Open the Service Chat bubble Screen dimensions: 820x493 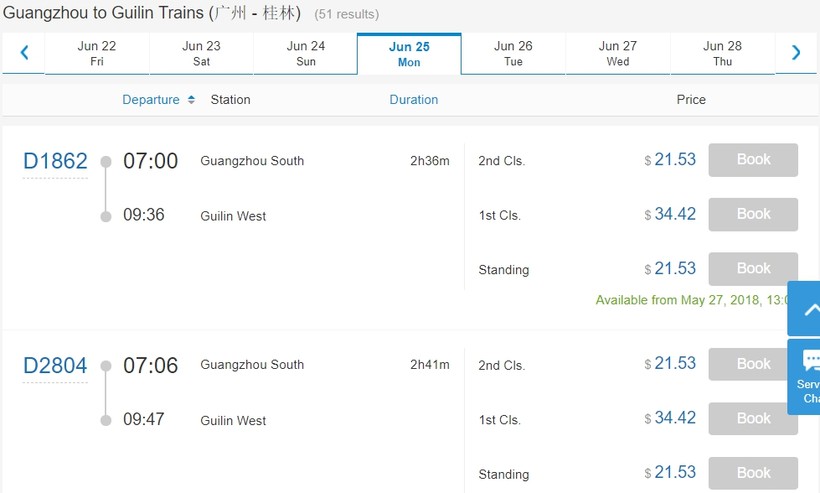point(806,376)
